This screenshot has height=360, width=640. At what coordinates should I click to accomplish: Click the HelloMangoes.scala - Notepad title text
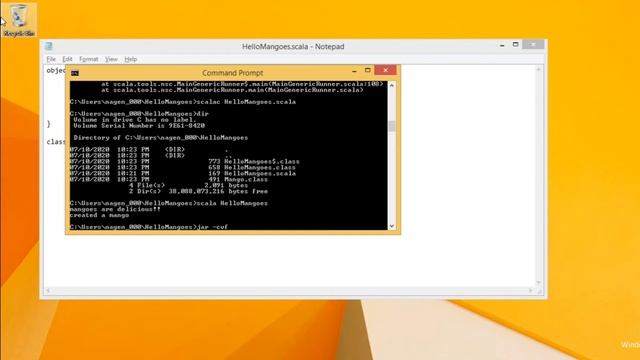click(x=293, y=47)
